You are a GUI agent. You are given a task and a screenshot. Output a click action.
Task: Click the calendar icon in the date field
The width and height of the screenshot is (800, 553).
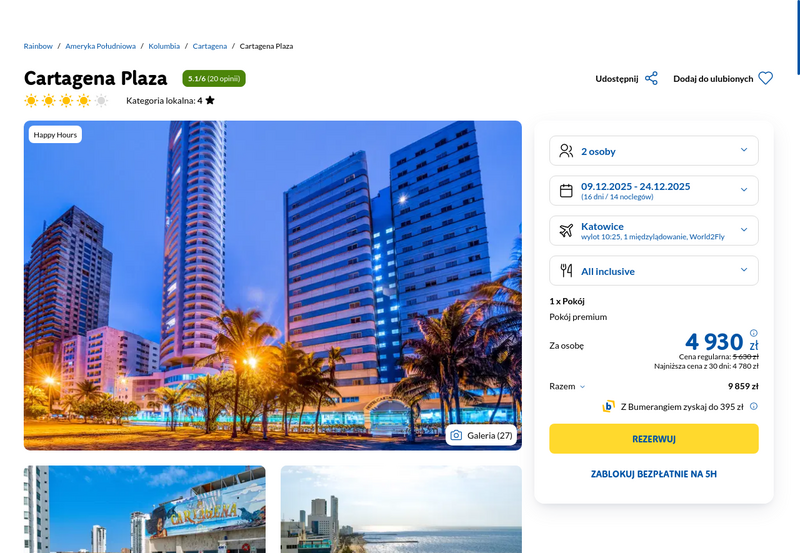pos(566,191)
